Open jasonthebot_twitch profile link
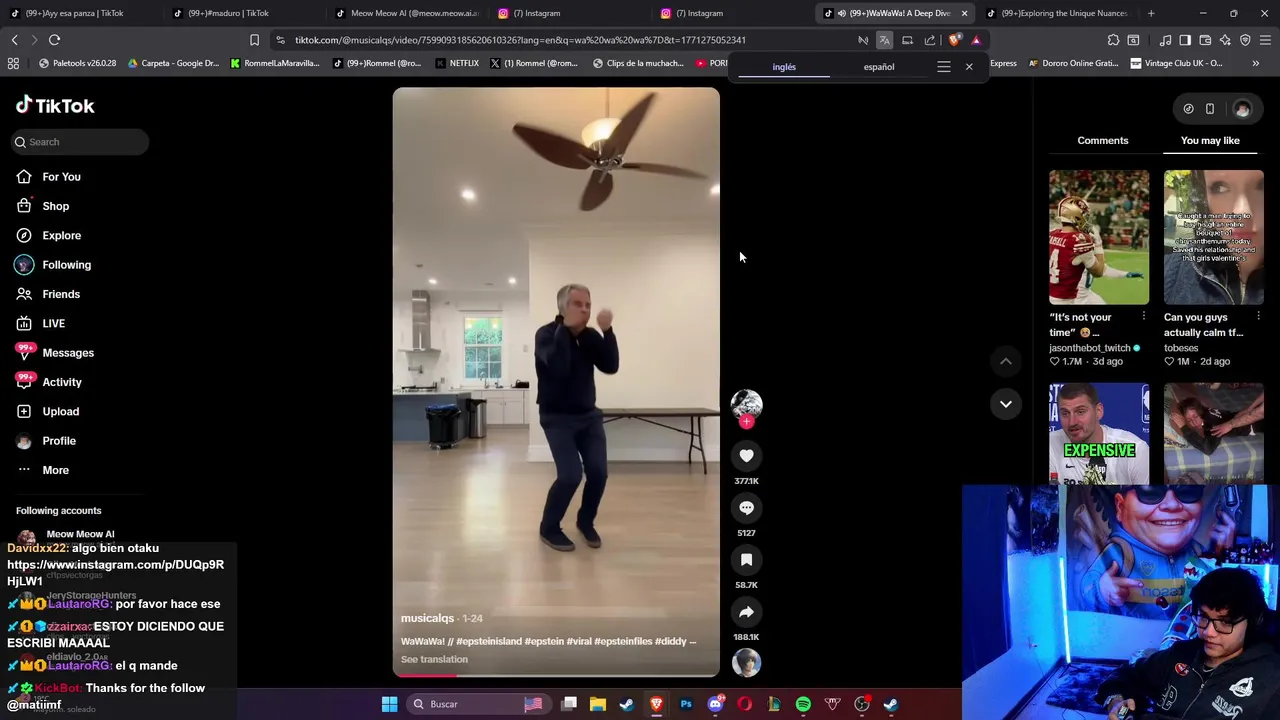Image resolution: width=1280 pixels, height=720 pixels. click(x=1089, y=348)
